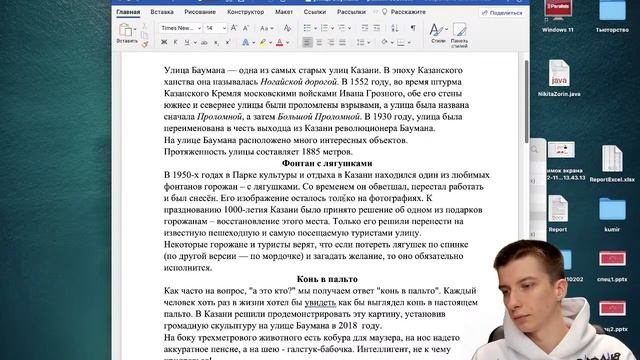Toggle bold Ж formatting

[x=164, y=42]
